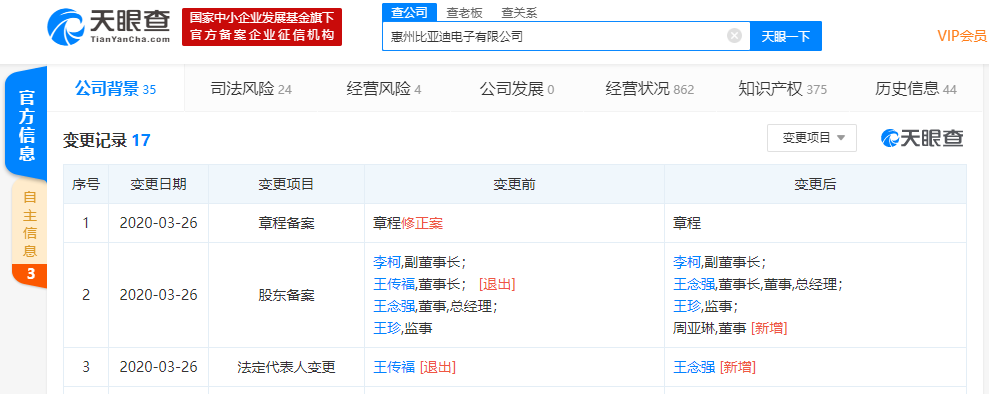Click 李柯 in the 变更后 column

point(688,262)
